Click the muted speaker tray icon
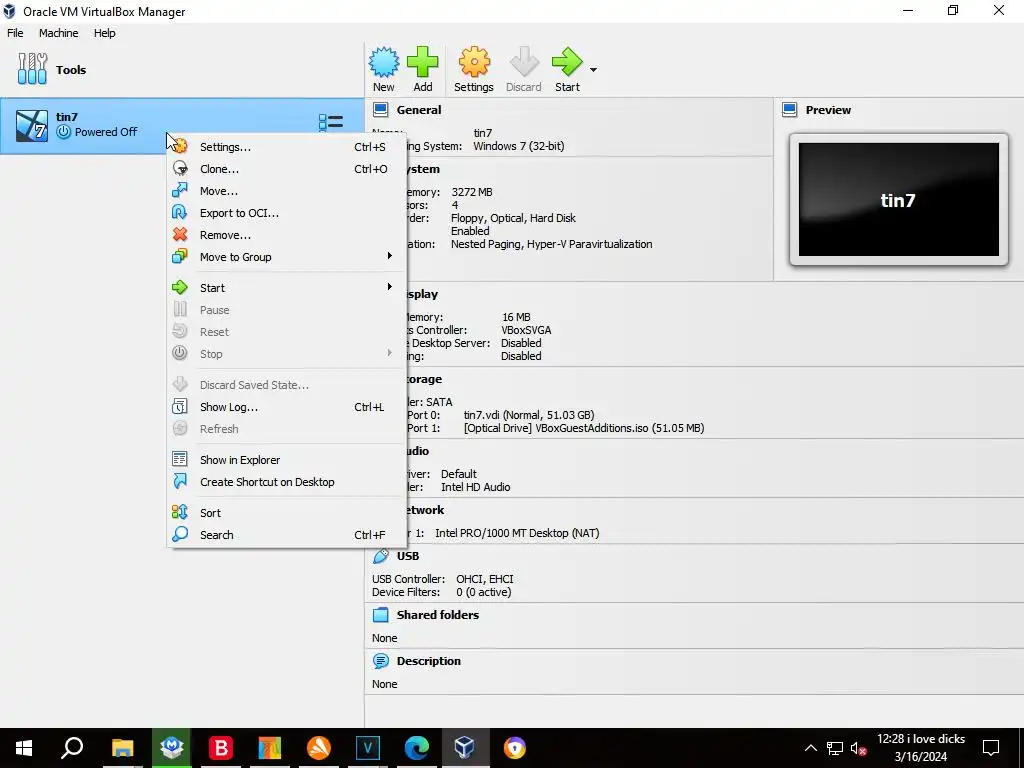Screen dimensions: 1024x768 tap(859, 748)
